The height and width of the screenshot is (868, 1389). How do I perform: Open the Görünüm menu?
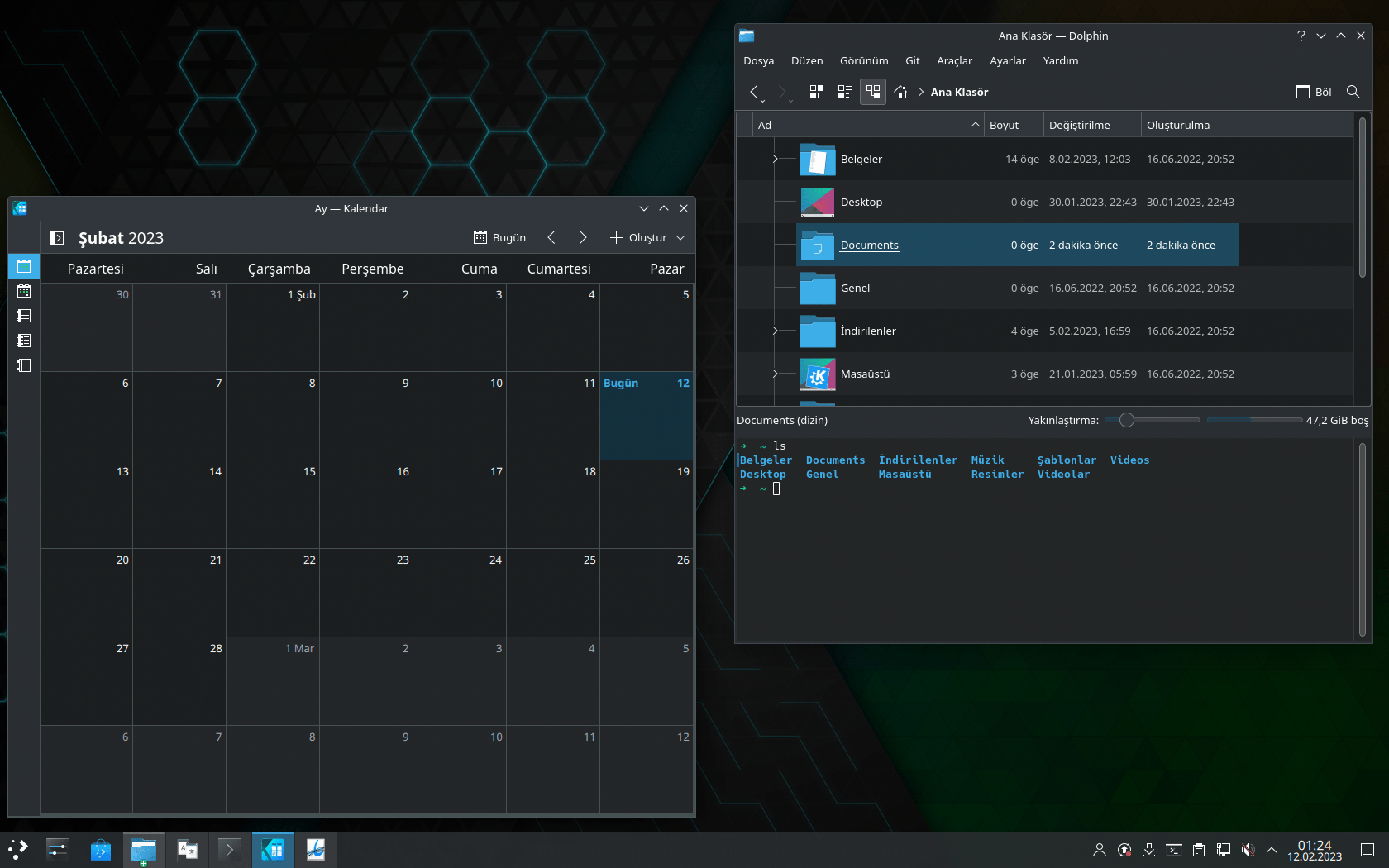tap(863, 61)
